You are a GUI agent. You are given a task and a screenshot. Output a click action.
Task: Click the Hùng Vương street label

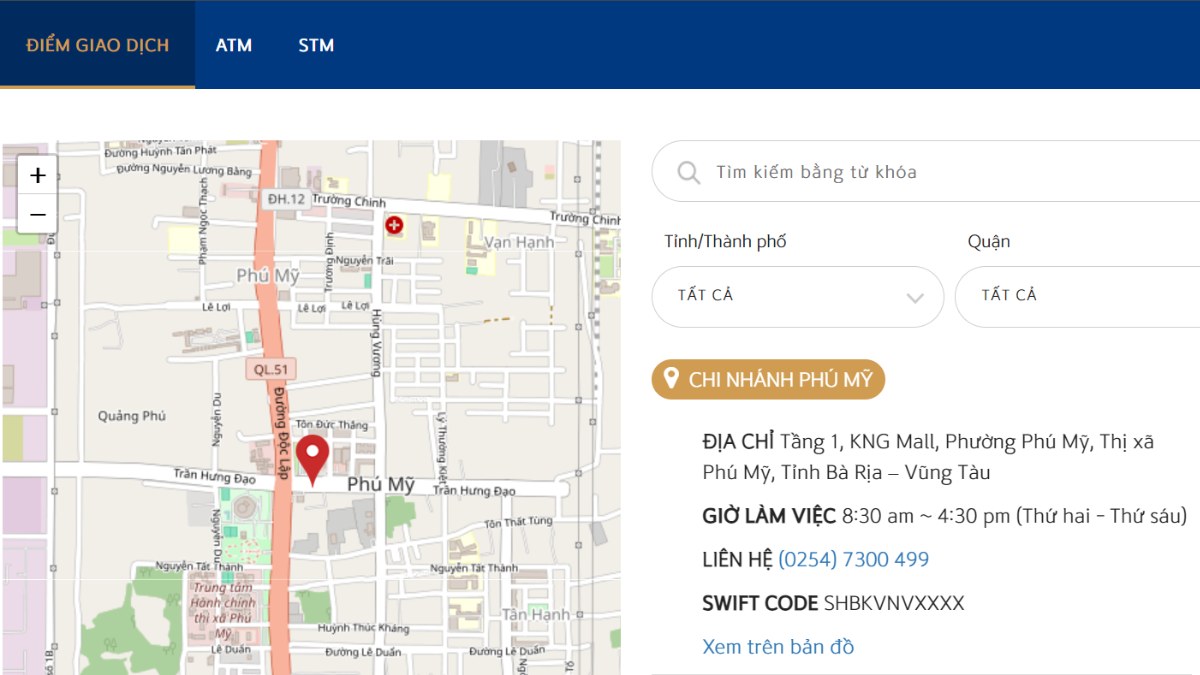pyautogui.click(x=376, y=343)
